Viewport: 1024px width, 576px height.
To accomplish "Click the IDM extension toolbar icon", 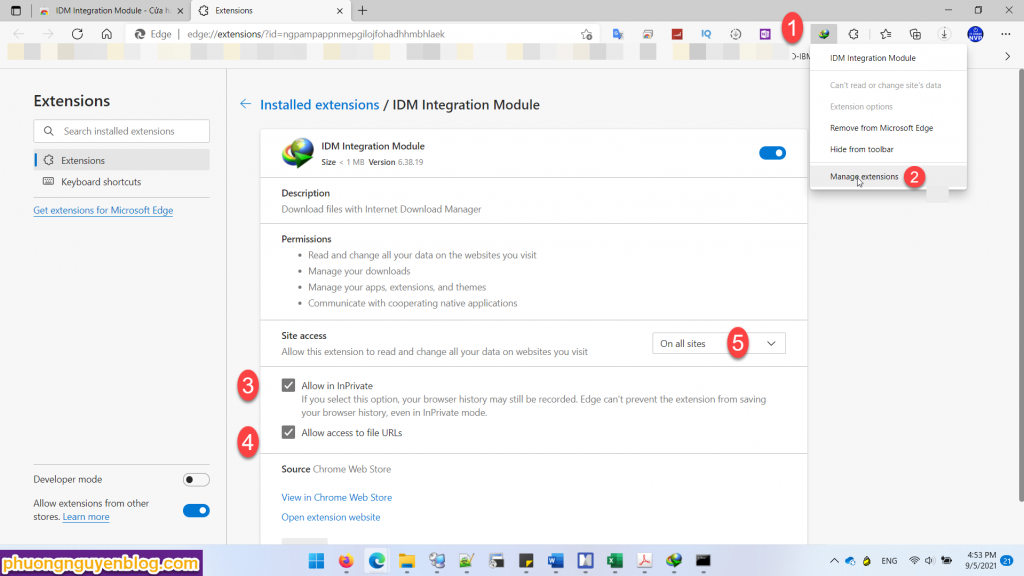I will point(824,34).
